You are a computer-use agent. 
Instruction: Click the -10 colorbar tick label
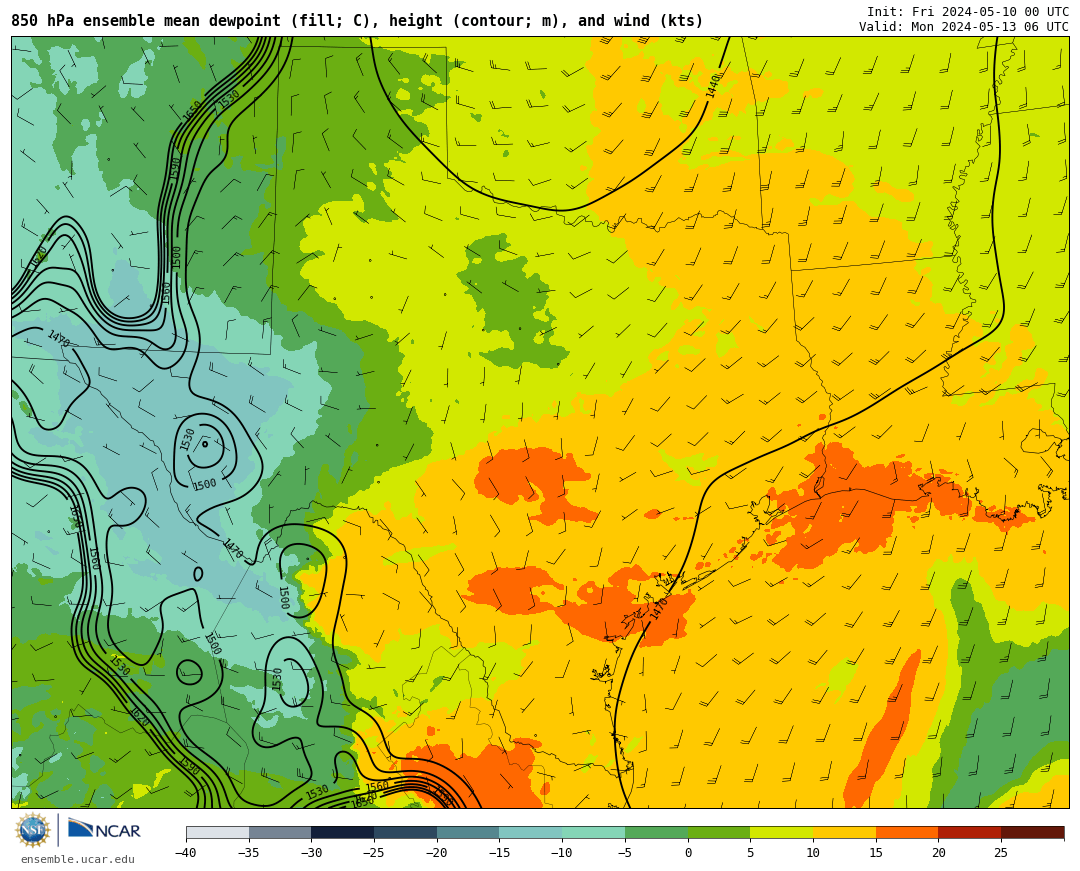[561, 852]
